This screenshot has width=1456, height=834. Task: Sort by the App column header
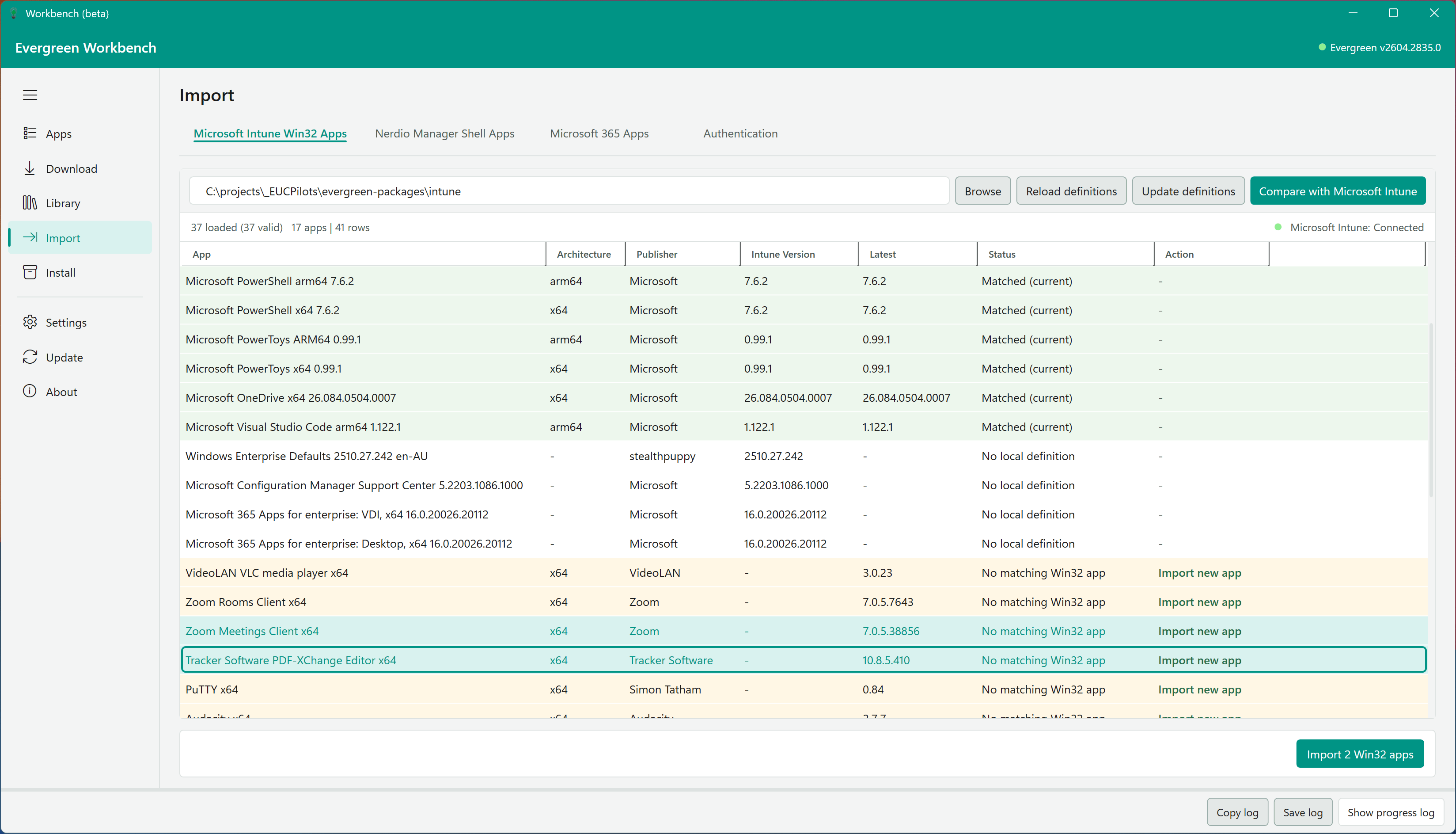pos(363,254)
